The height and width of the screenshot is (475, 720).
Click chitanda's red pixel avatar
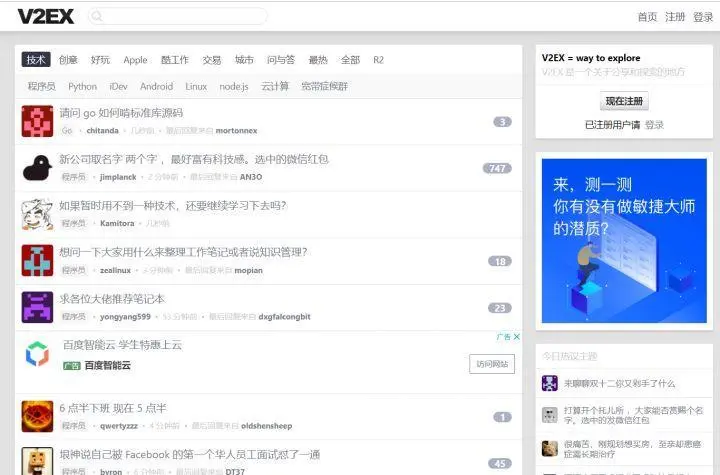(37, 121)
